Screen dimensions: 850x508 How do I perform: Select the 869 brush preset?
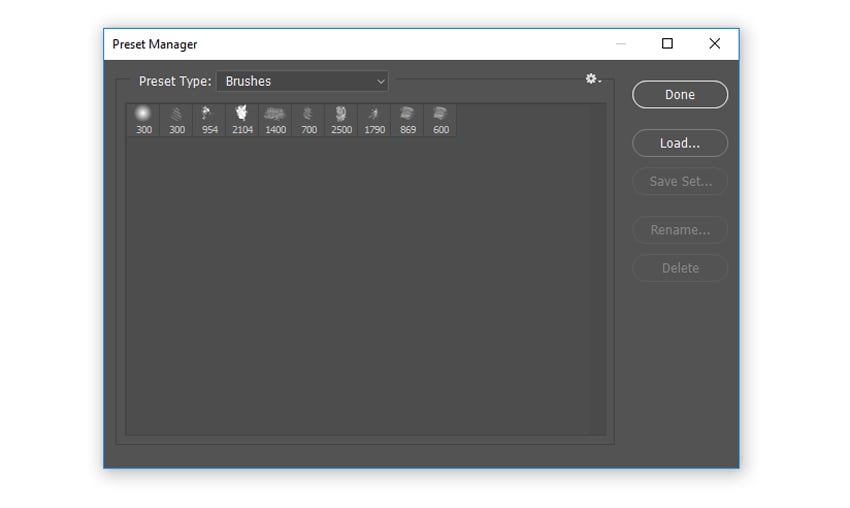pos(408,120)
